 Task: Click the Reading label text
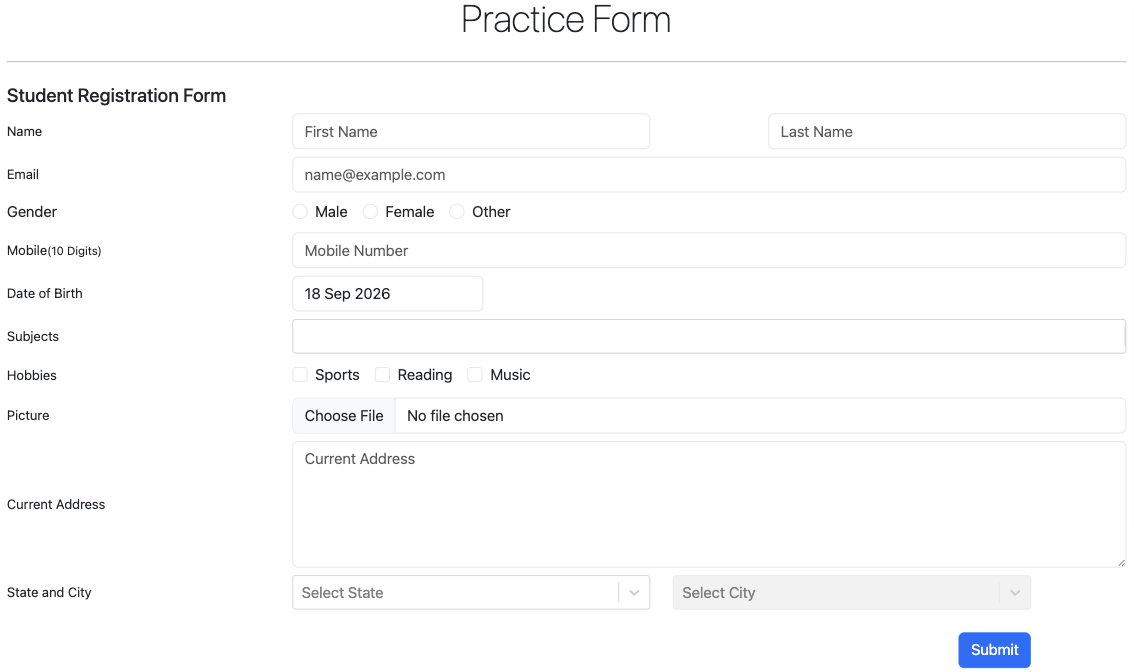[425, 375]
